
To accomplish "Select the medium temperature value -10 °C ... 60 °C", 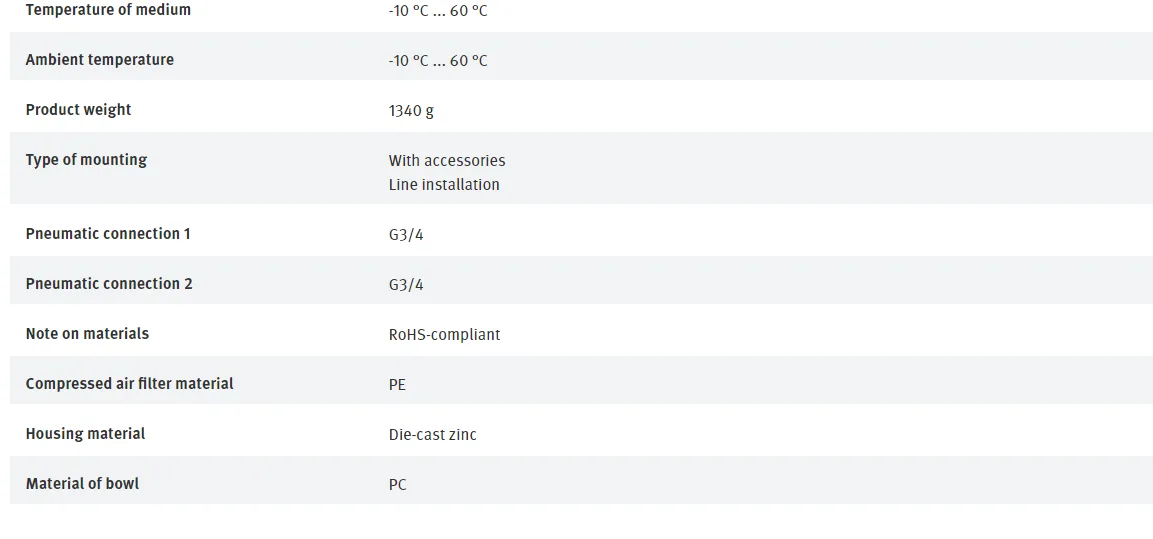I will click(438, 11).
